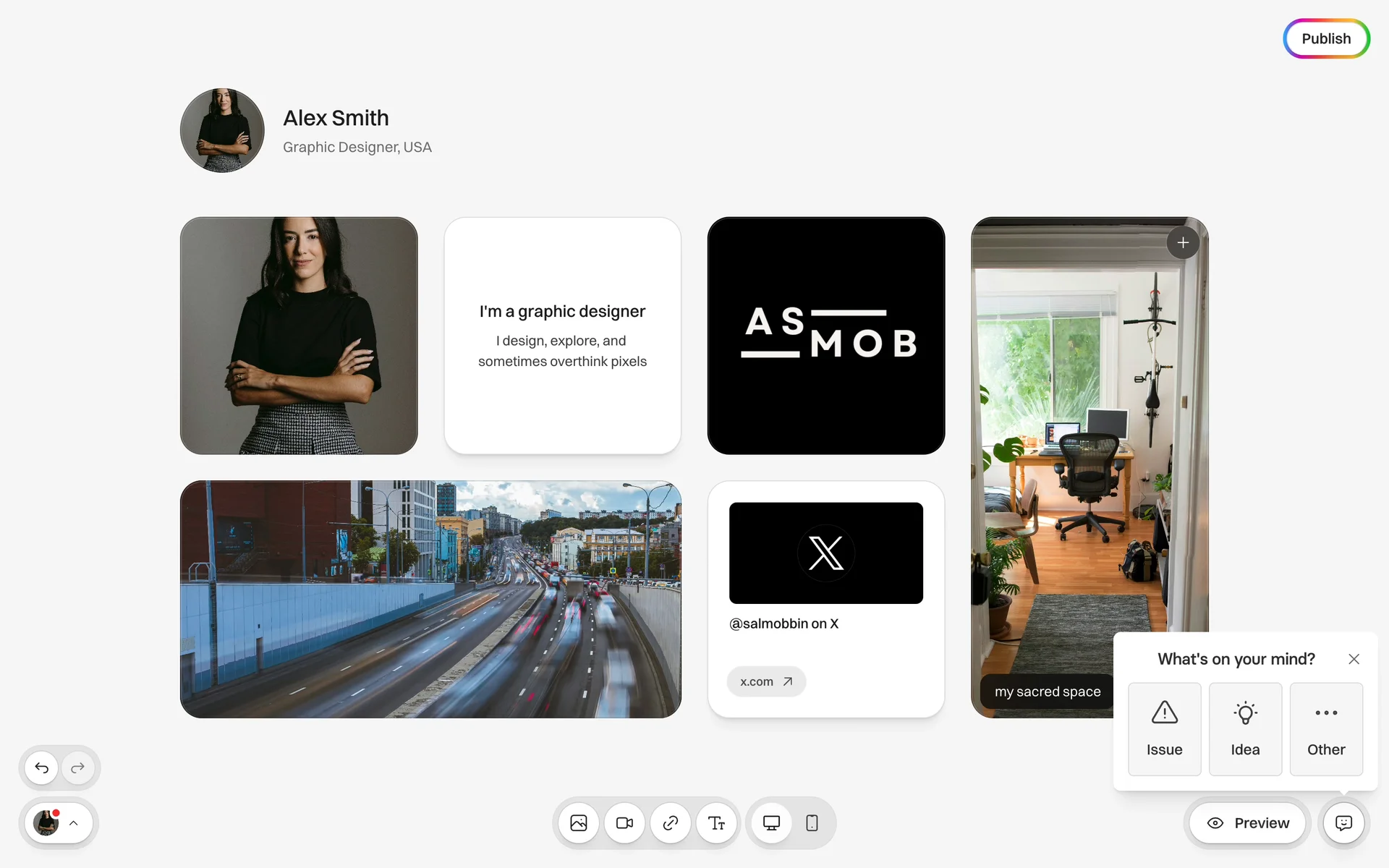The width and height of the screenshot is (1389, 868).
Task: Switch to mobile layout view
Action: tap(812, 823)
